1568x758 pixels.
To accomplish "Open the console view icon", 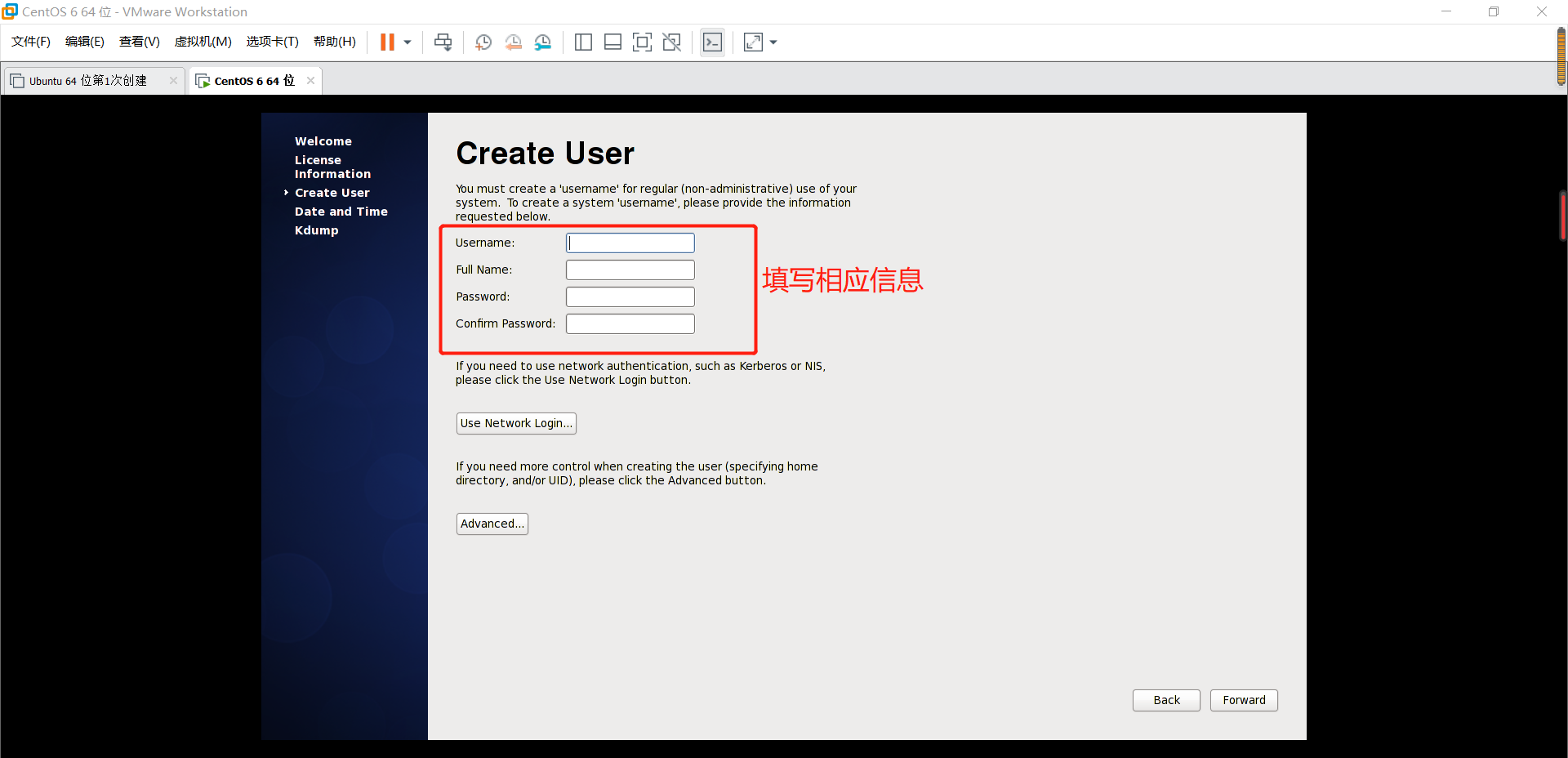I will [712, 42].
